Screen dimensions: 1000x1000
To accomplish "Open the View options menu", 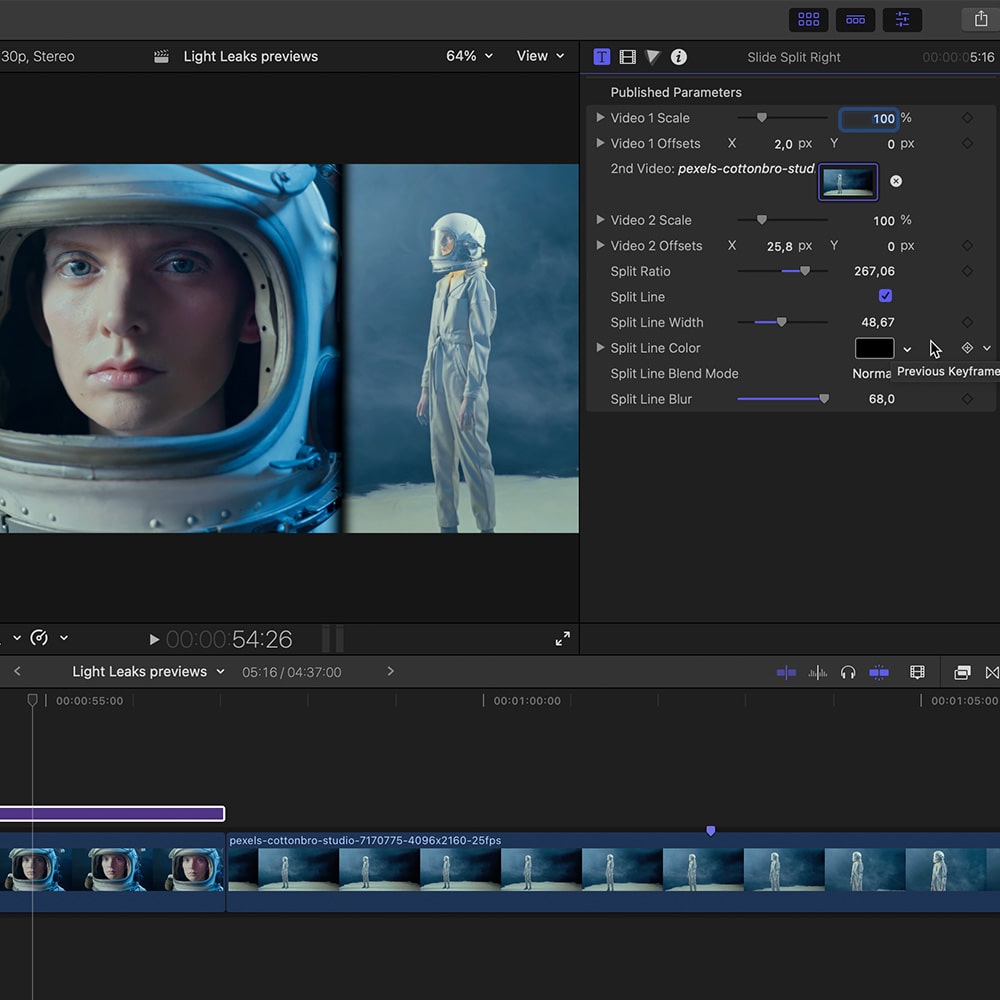I will [x=540, y=56].
